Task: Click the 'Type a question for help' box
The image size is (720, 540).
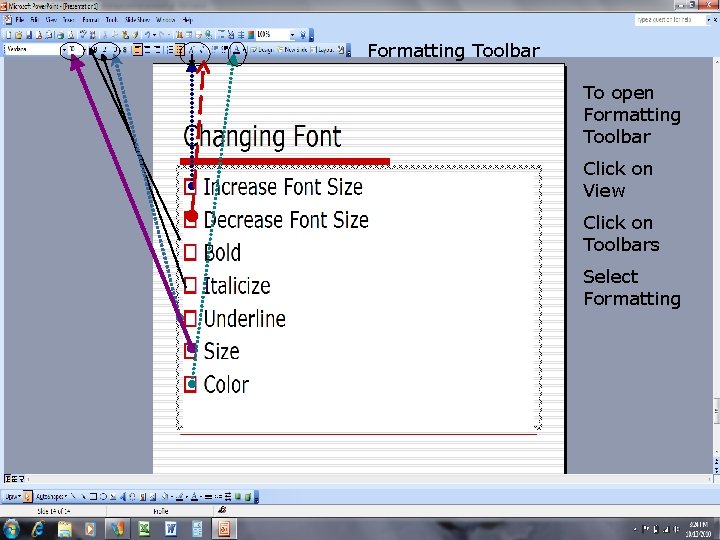Action: click(x=669, y=20)
